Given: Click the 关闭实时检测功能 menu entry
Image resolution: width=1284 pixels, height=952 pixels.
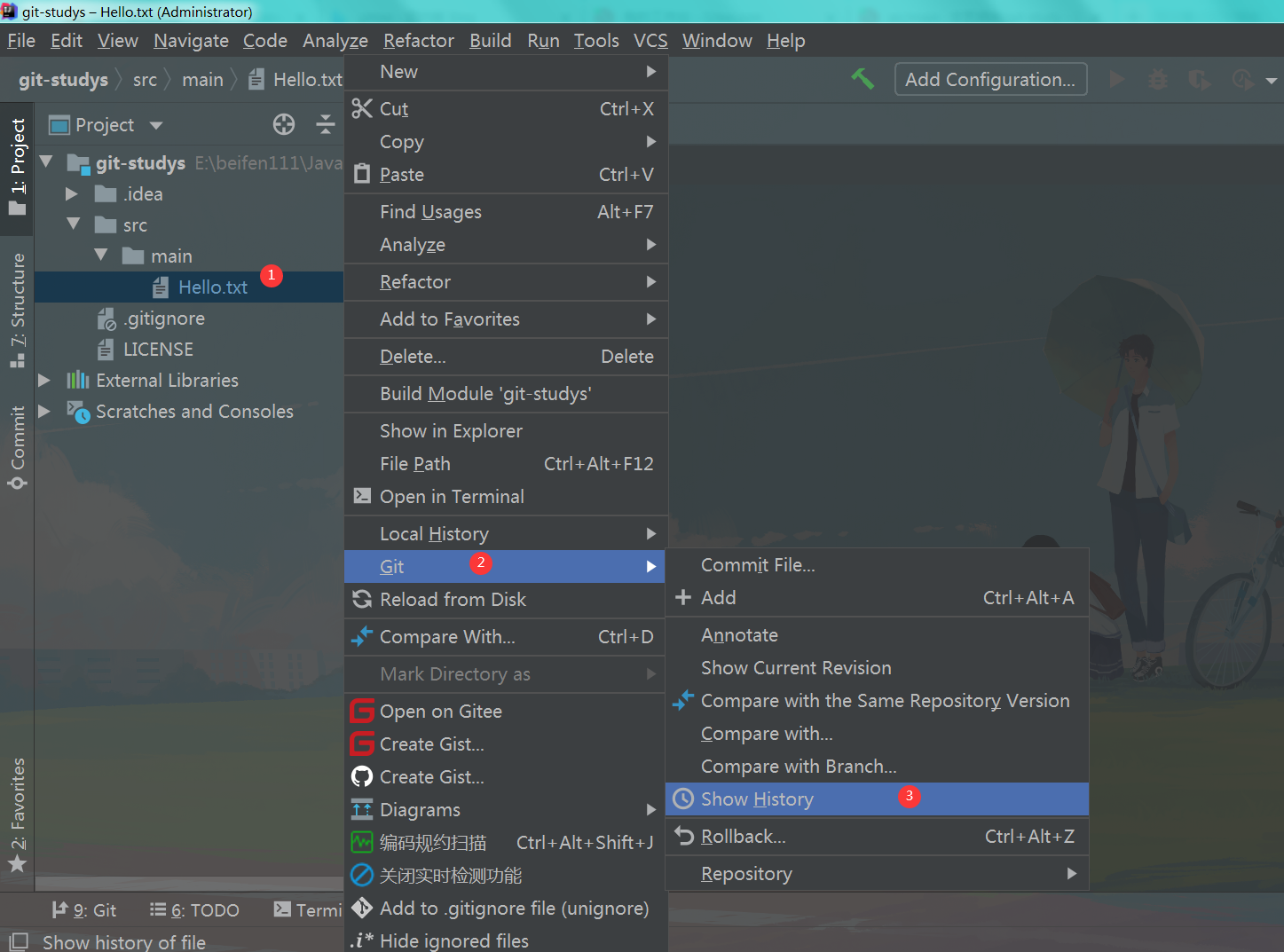Looking at the screenshot, I should [x=506, y=876].
